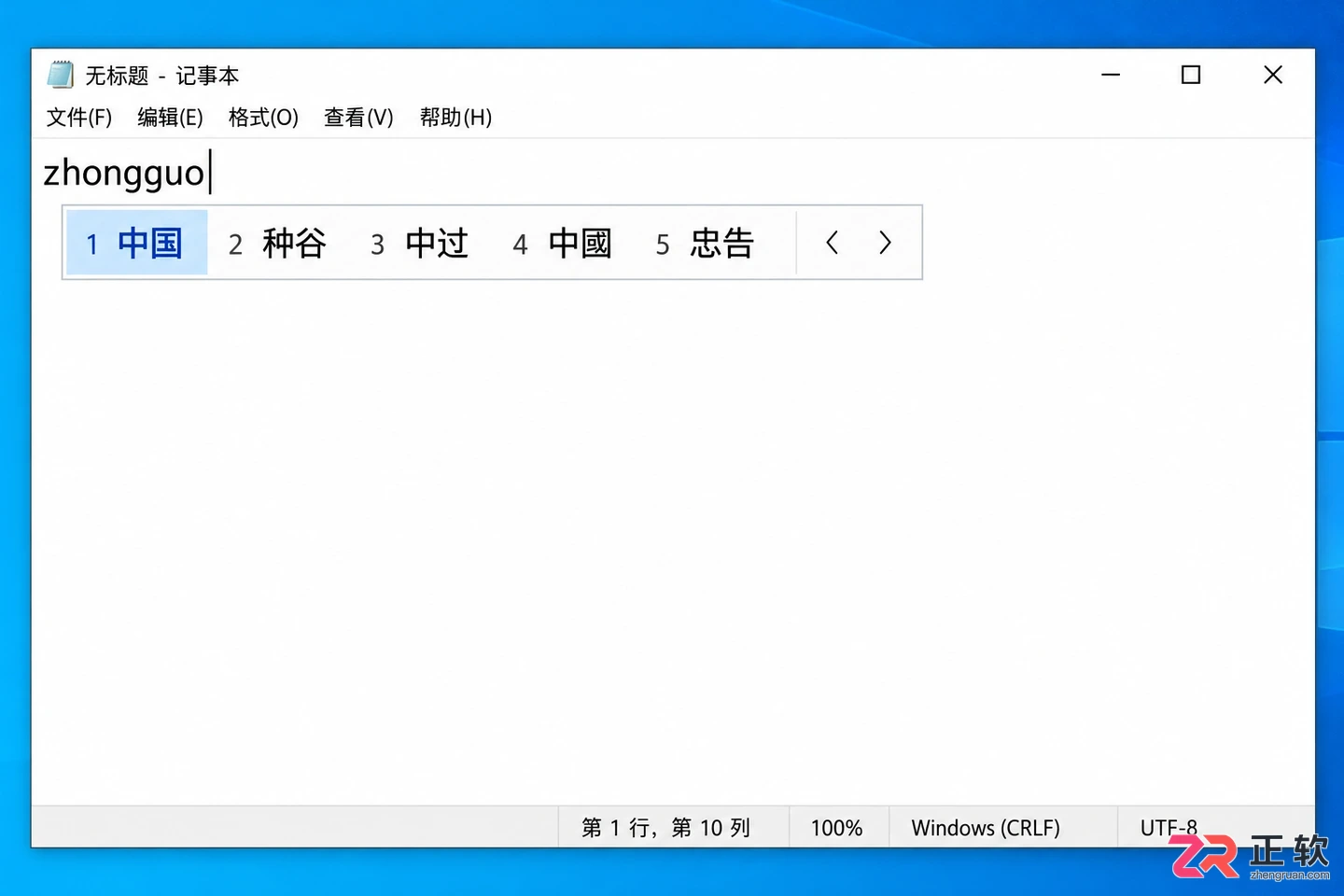Screen dimensions: 1344x896
Task: Open the 编辑(E) menu
Action: coord(170,118)
